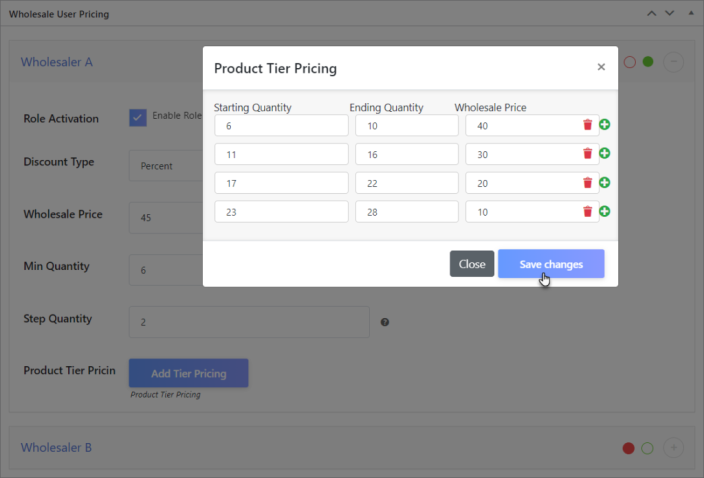Delete the tier row starting at quantity 6
Viewport: 704px width, 478px height.
[x=587, y=125]
